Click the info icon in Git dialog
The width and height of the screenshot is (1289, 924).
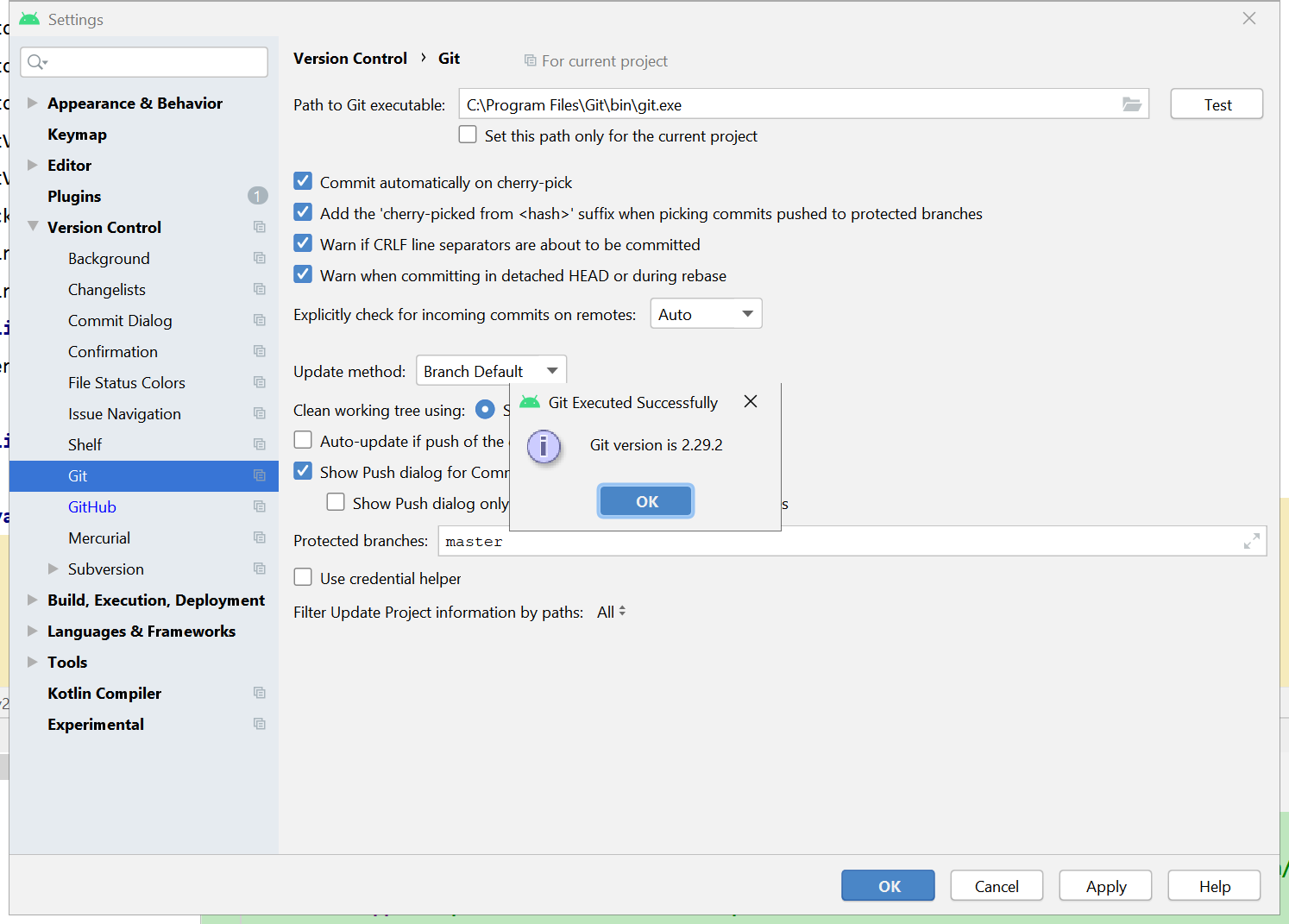[x=544, y=446]
